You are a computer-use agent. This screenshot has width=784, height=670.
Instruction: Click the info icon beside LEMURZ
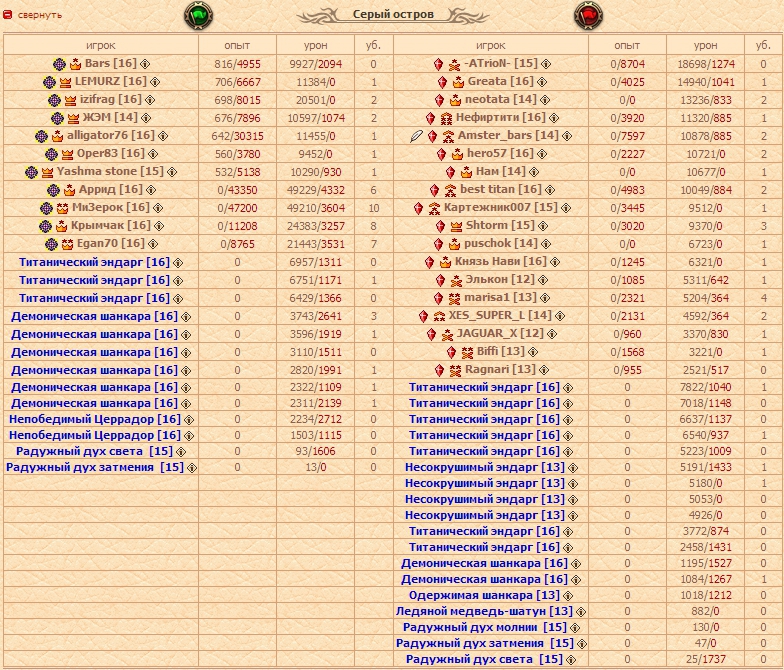155,82
